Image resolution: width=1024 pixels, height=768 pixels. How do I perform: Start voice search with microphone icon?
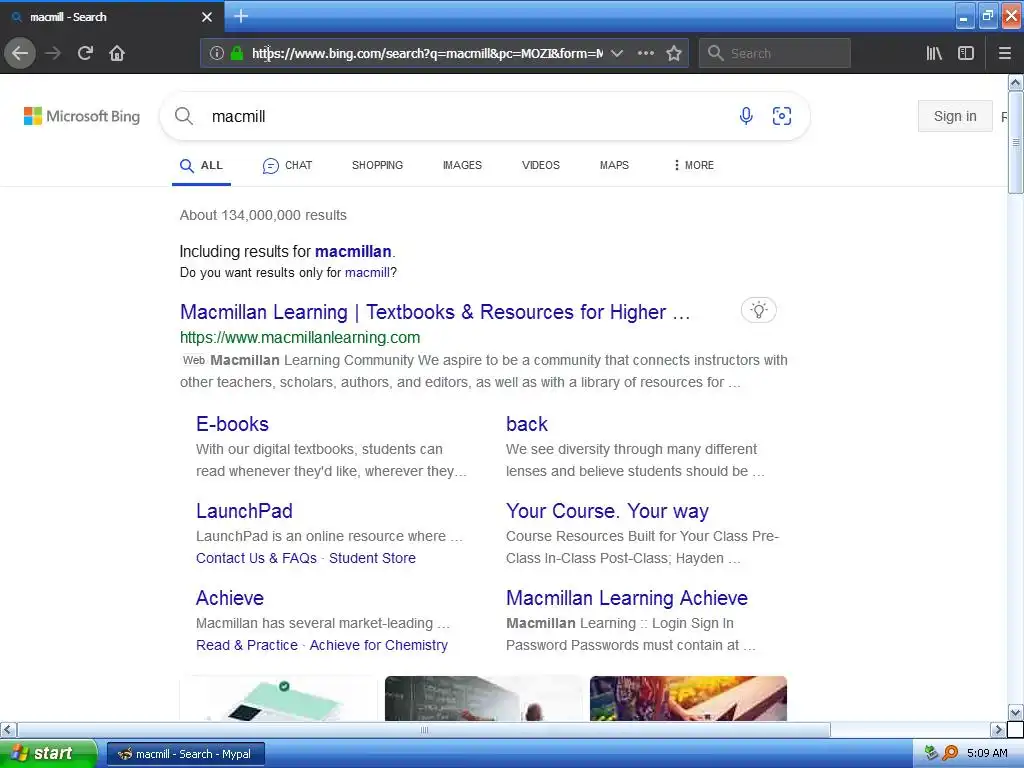pyautogui.click(x=746, y=116)
